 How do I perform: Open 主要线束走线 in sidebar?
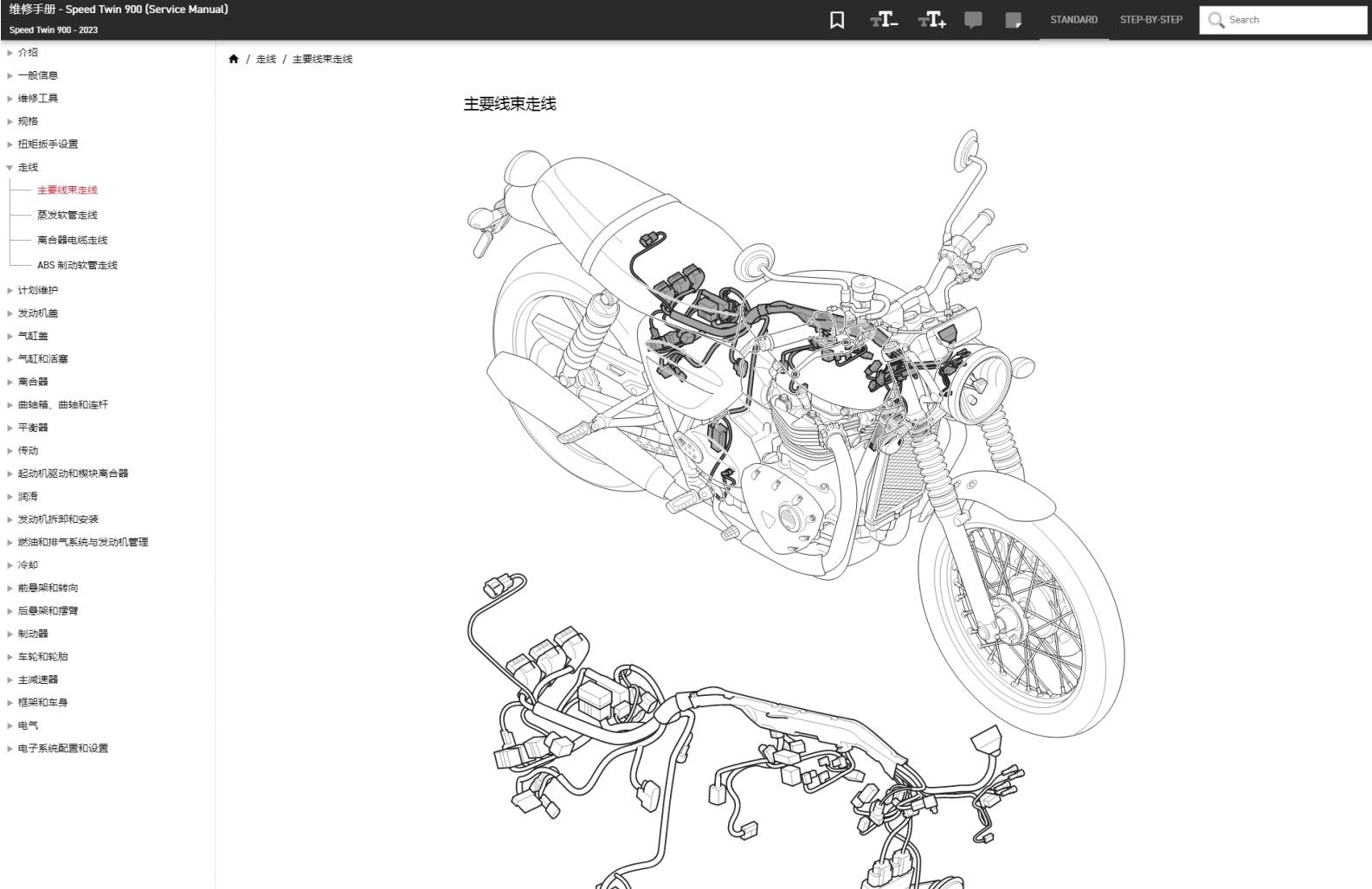click(x=68, y=190)
